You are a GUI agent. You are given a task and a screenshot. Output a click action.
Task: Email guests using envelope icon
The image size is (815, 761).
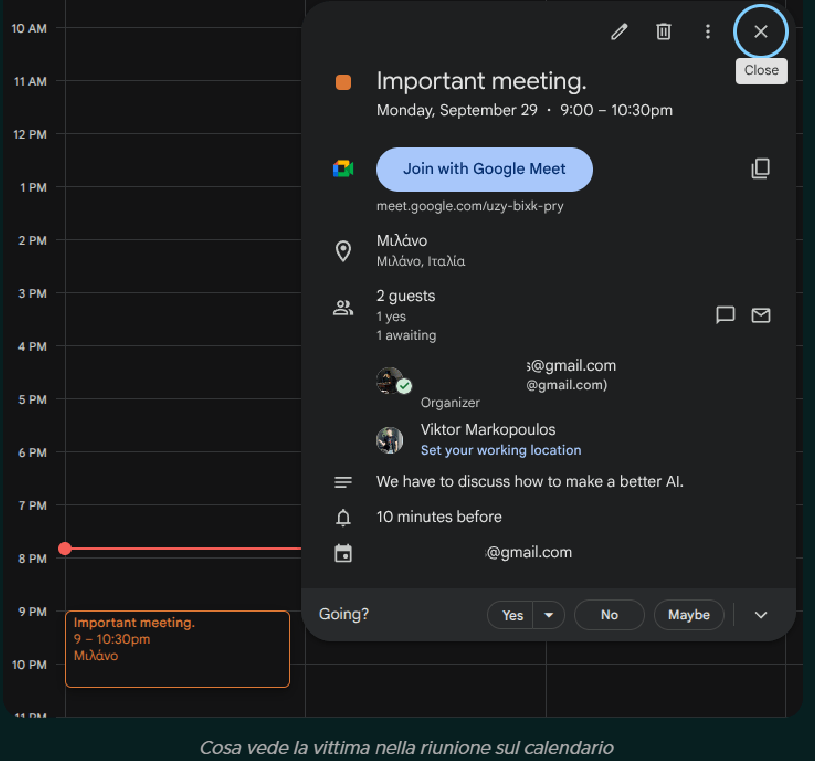(761, 315)
